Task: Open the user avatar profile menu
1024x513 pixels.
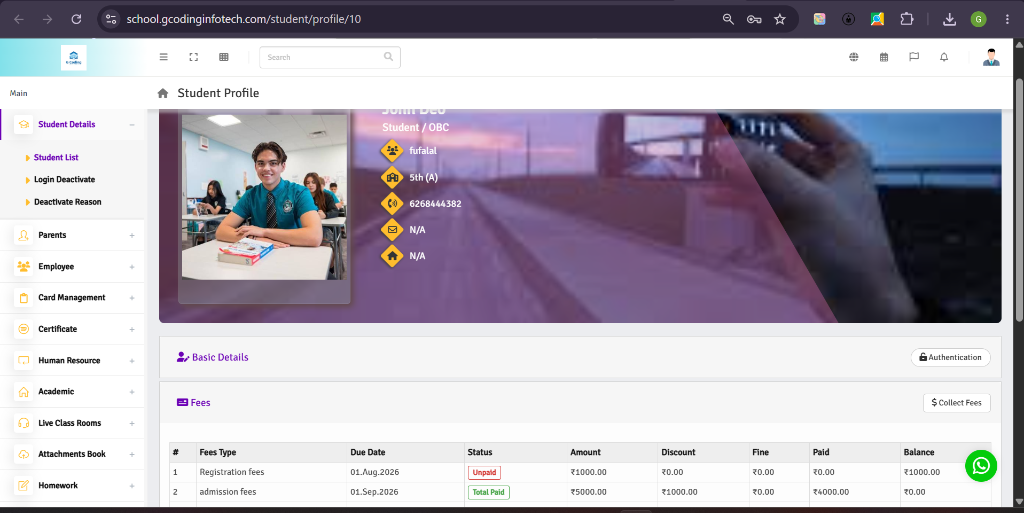Action: 991,57
